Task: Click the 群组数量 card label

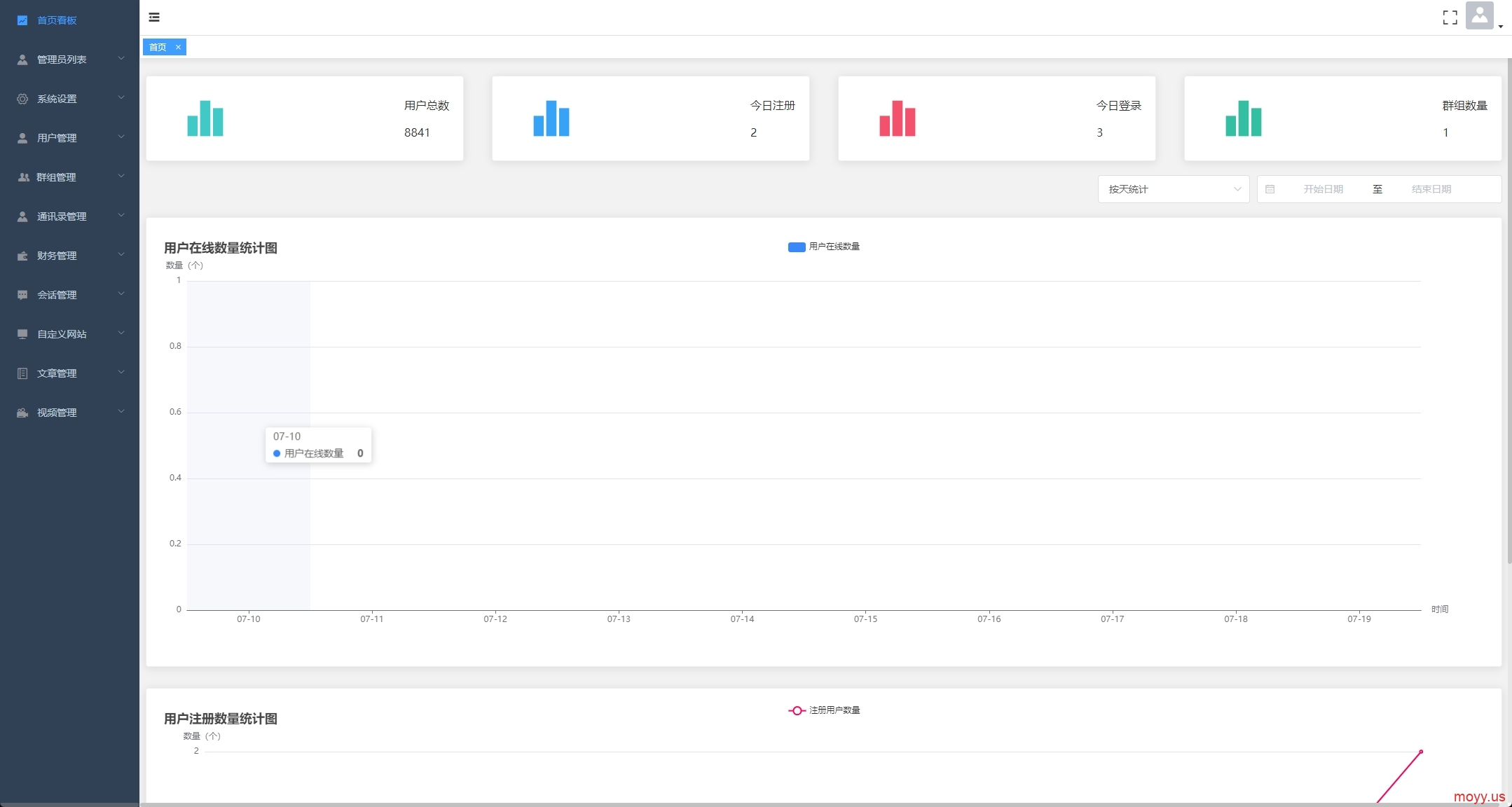Action: [x=1465, y=106]
